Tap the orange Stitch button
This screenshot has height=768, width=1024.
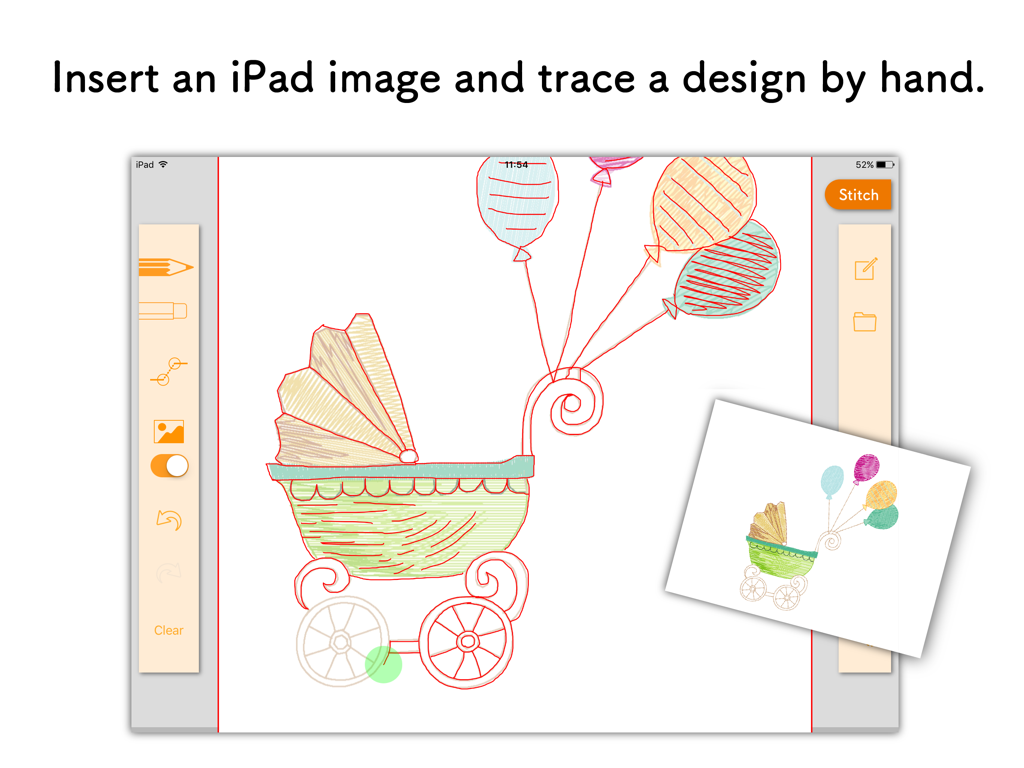(x=858, y=195)
